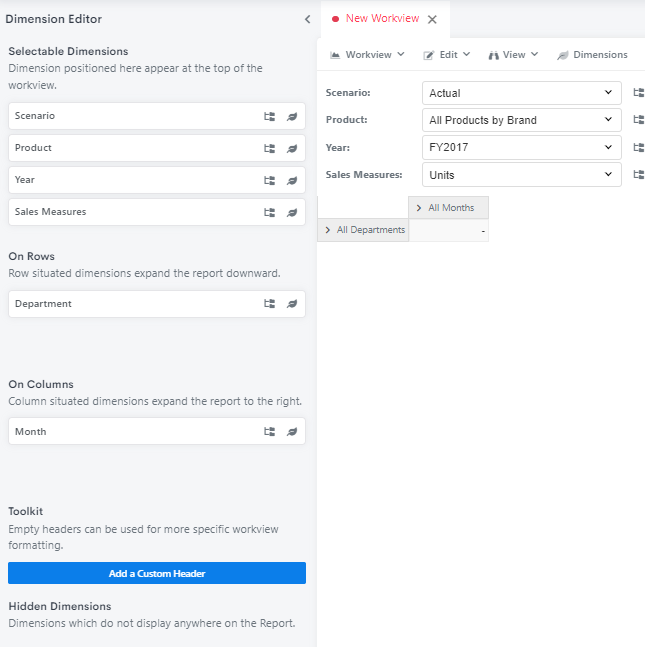This screenshot has width=645, height=647.
Task: Open the Edit menu
Action: [x=440, y=55]
